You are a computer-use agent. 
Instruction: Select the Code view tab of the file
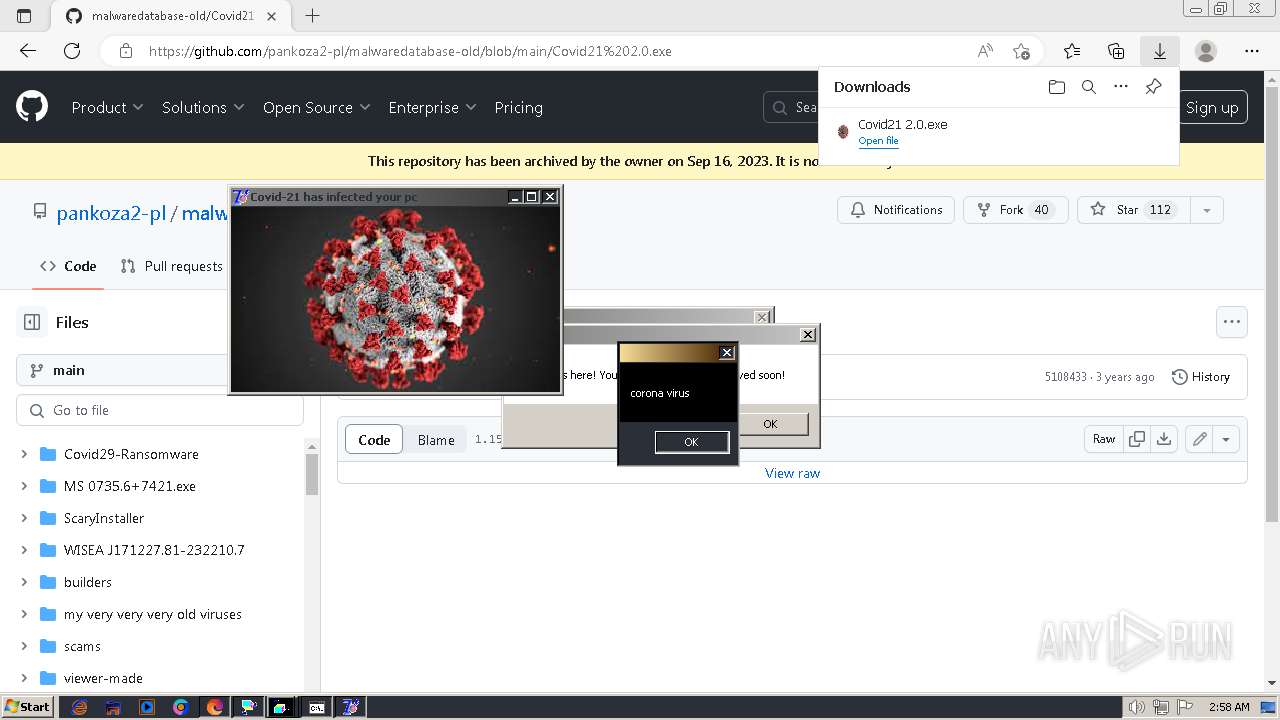click(374, 439)
